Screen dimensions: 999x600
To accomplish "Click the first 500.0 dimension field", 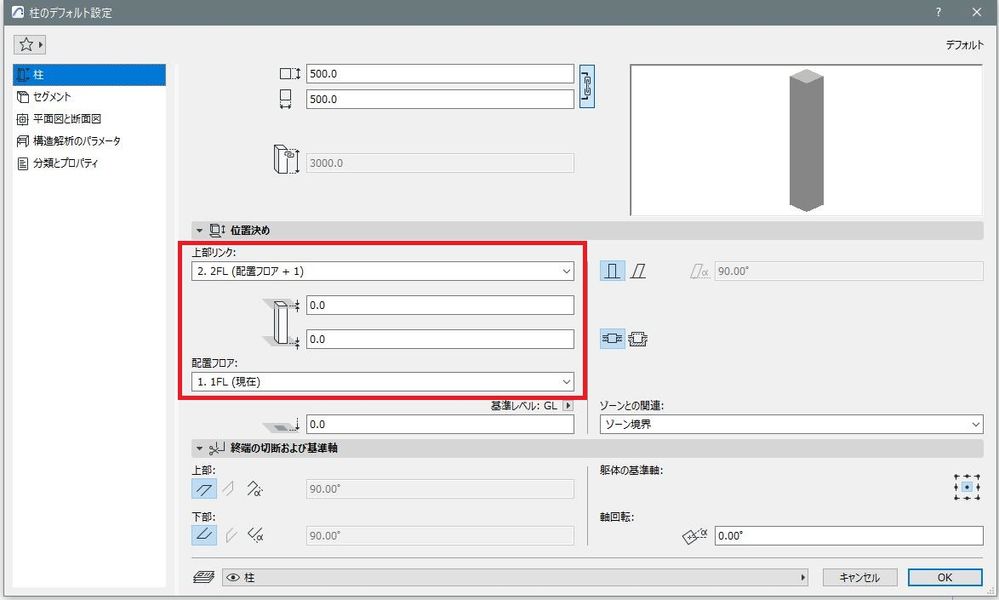I will (440, 74).
